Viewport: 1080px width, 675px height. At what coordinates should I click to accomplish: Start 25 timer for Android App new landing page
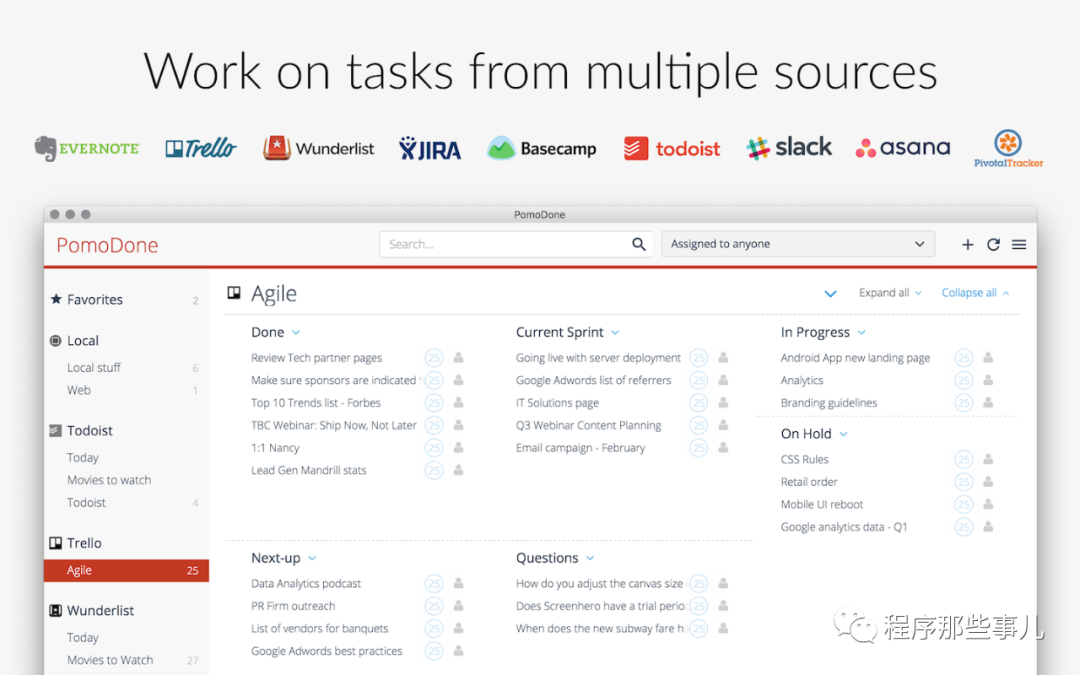click(x=964, y=357)
